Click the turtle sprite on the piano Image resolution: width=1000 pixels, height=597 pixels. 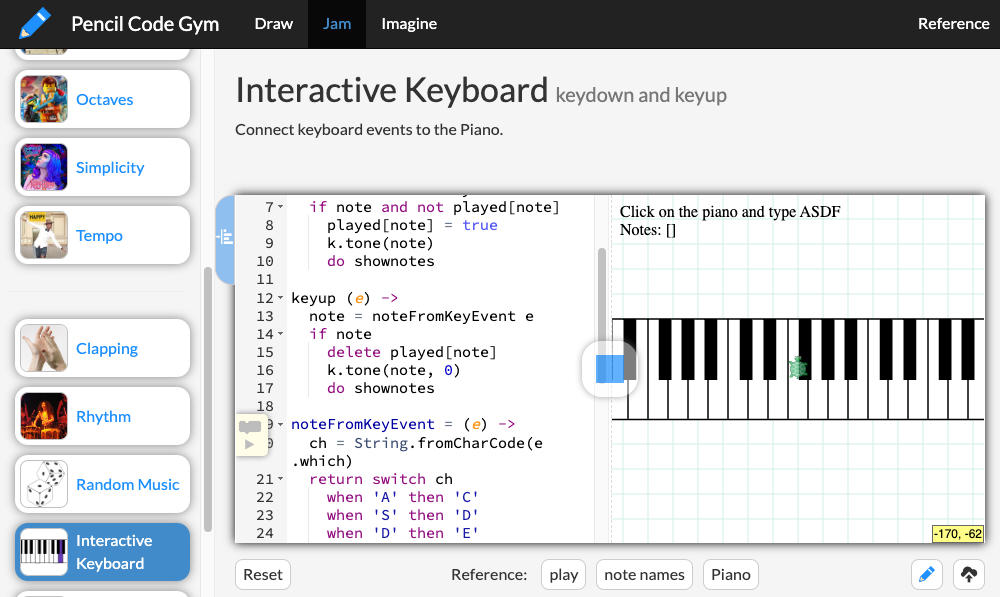[797, 367]
